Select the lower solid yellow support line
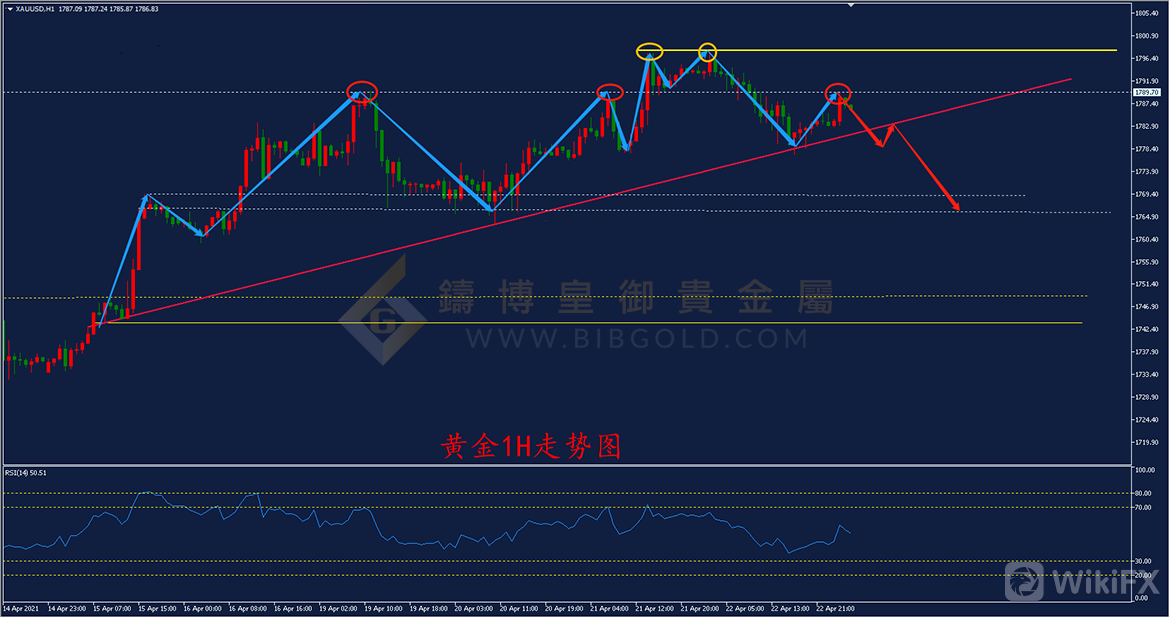This screenshot has height=618, width=1170. 600,323
